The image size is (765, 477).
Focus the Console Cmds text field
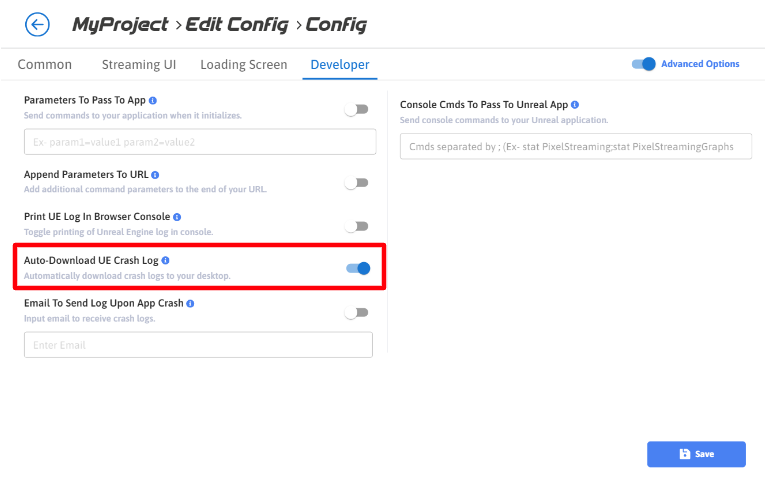575,147
